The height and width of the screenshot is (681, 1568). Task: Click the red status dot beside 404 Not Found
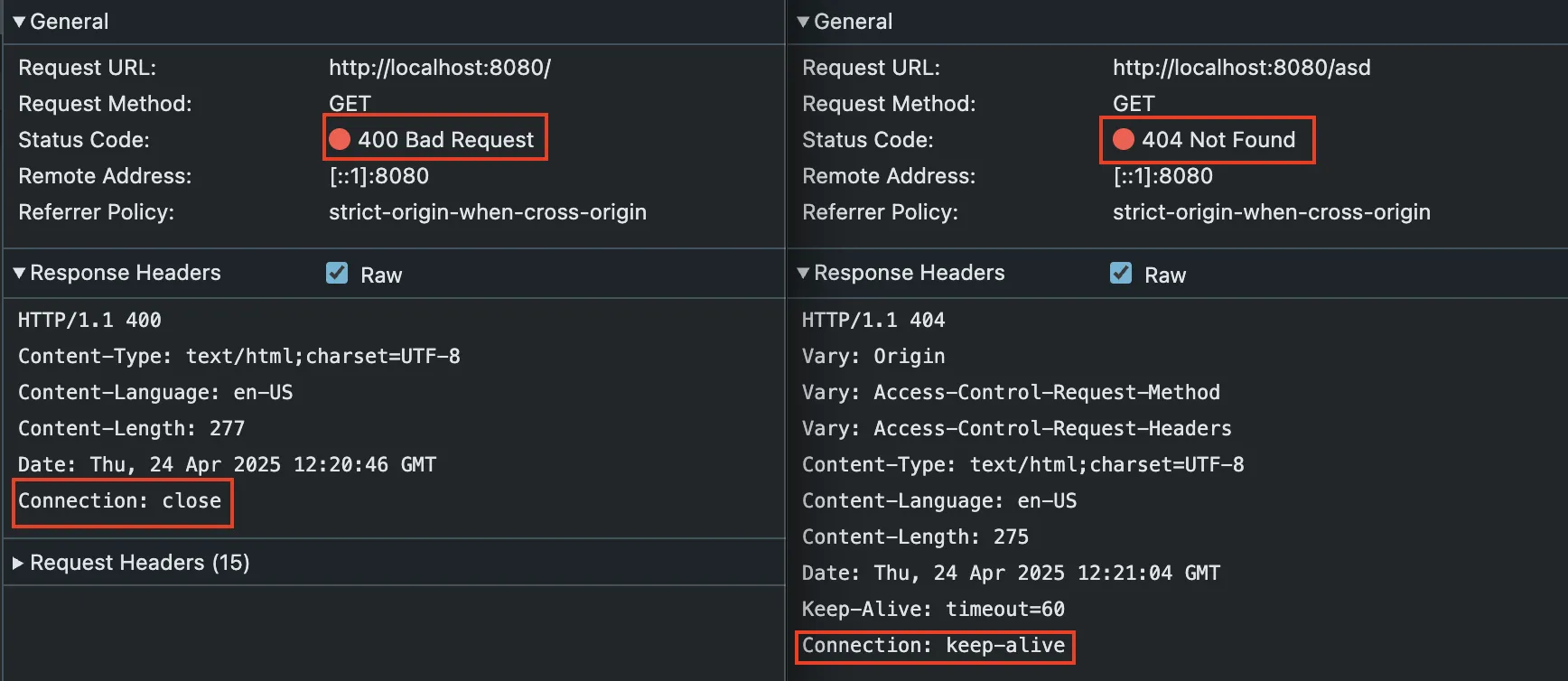pyautogui.click(x=1124, y=139)
